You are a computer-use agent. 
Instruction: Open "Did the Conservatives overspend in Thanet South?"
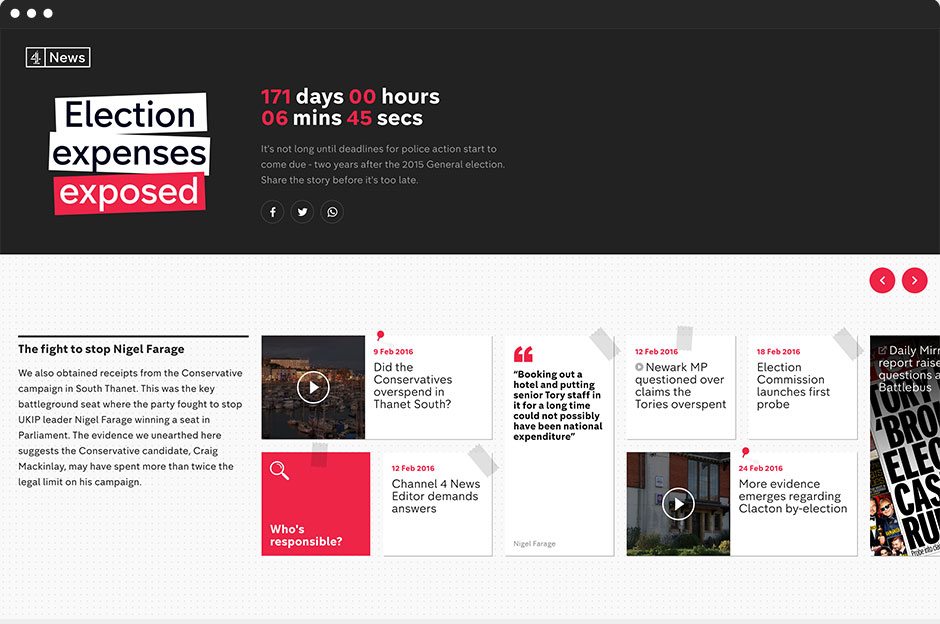[412, 385]
